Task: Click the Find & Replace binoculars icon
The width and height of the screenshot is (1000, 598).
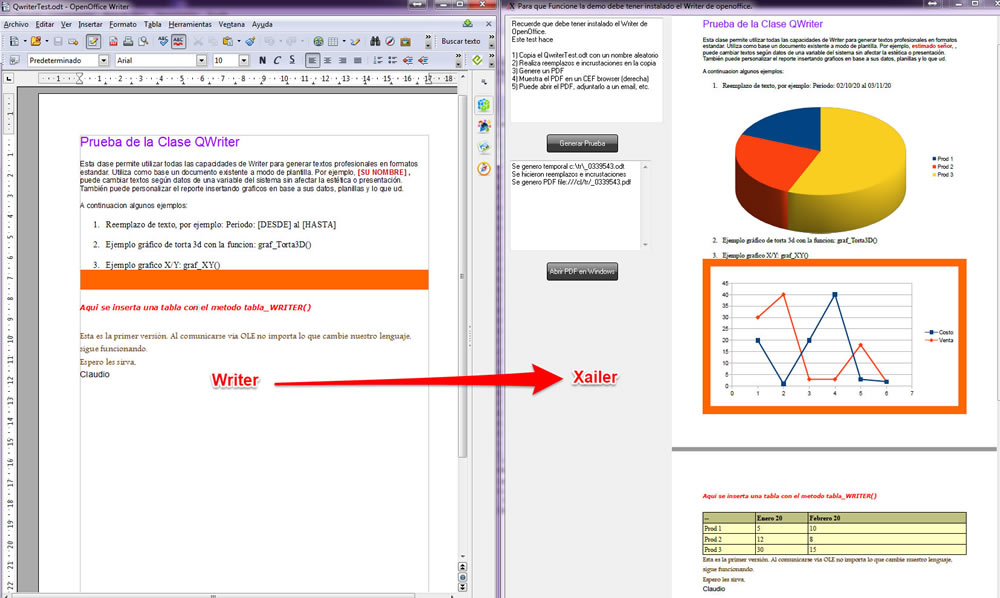Action: (x=375, y=41)
